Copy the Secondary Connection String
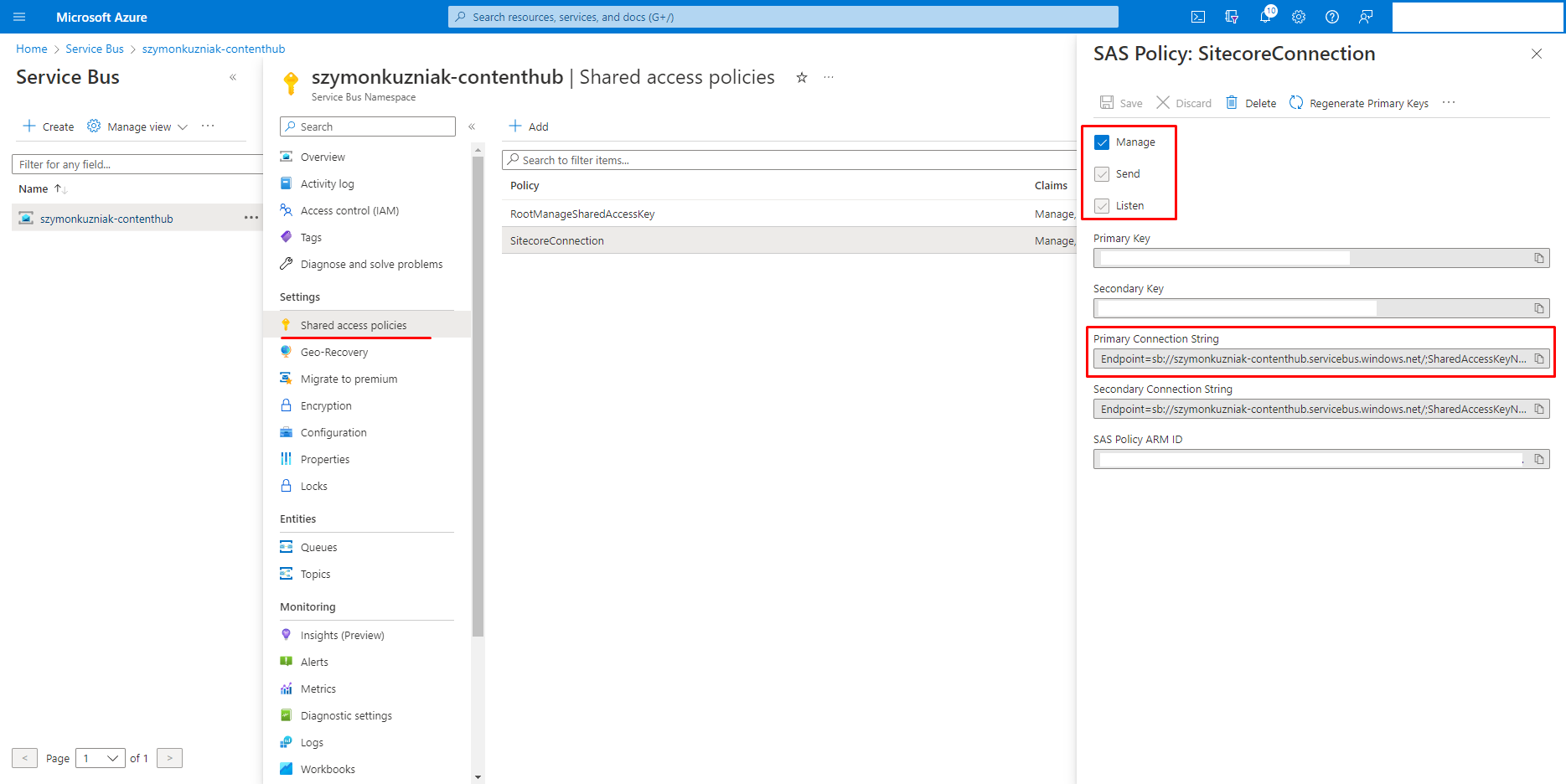1566x784 pixels. (1539, 409)
